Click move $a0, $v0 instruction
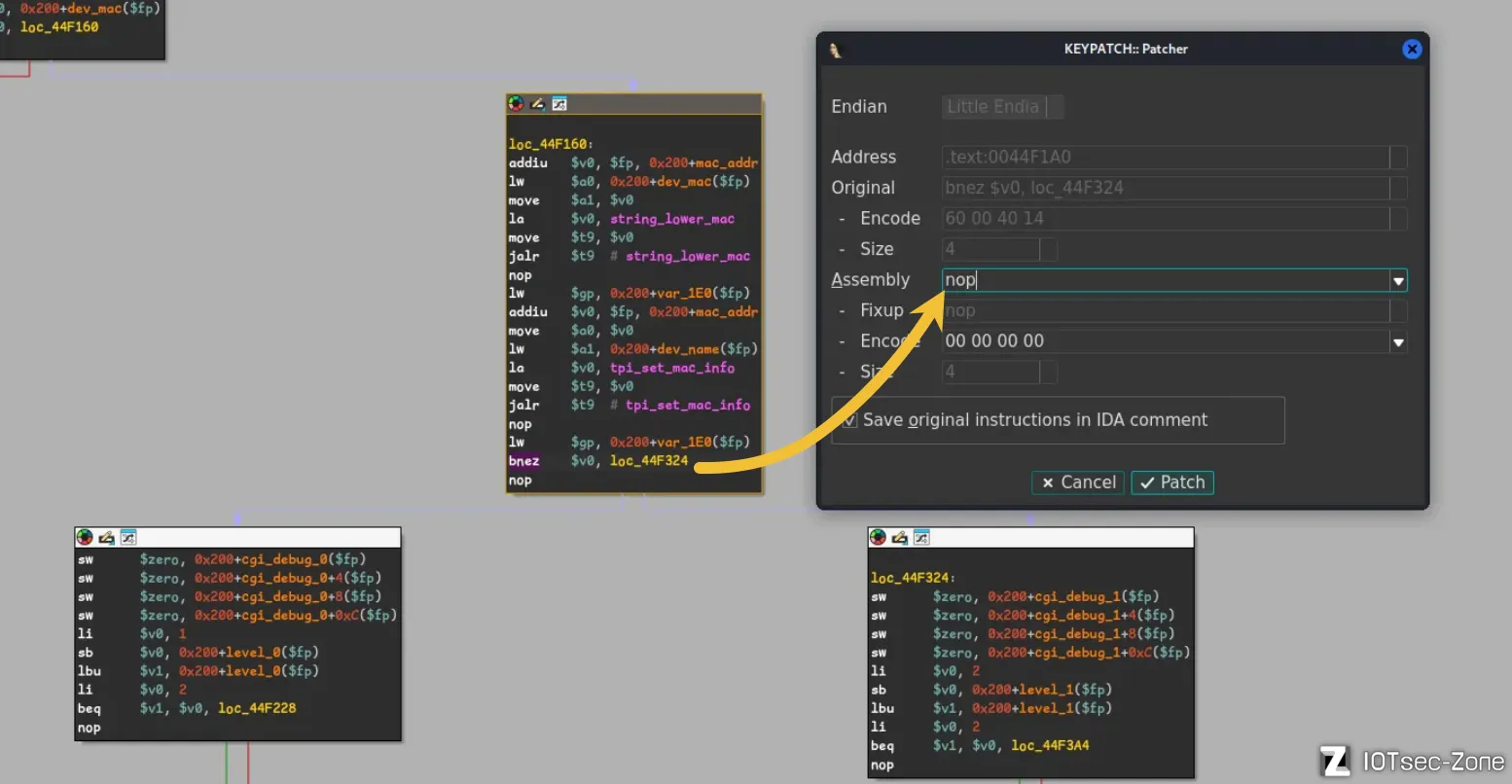This screenshot has width=1512, height=784. pos(571,331)
